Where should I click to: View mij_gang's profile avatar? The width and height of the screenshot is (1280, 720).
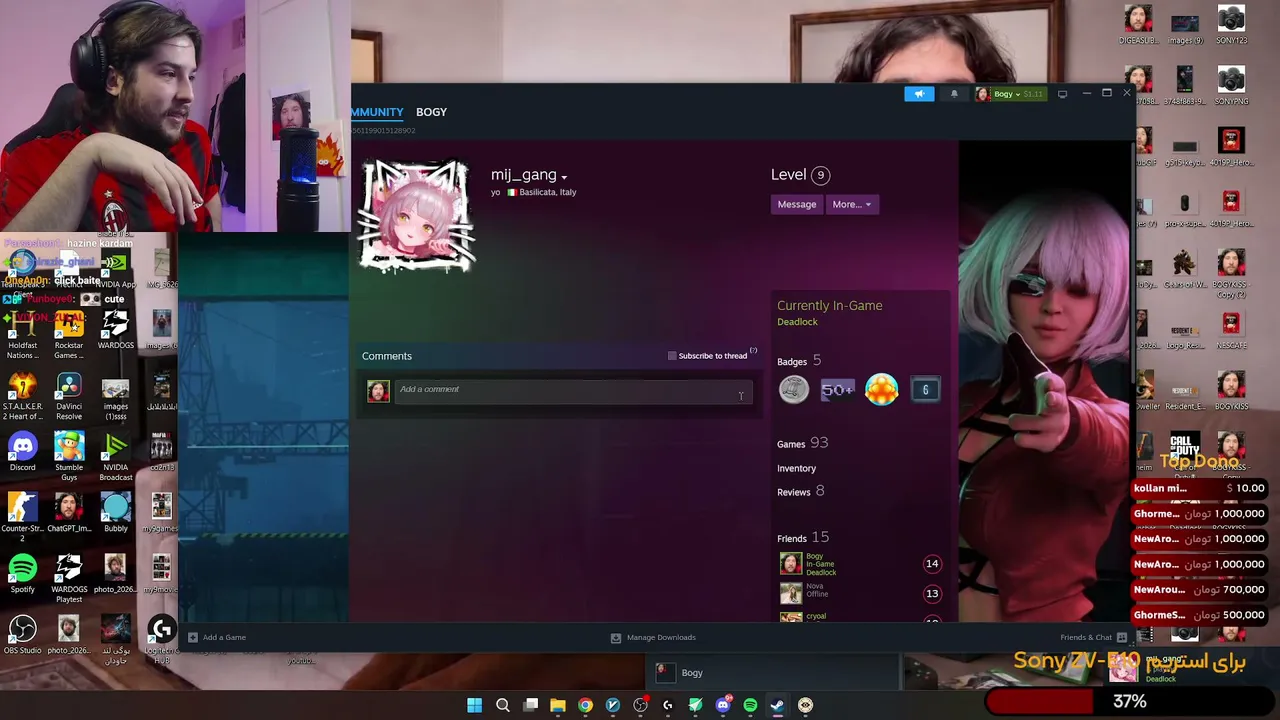pos(416,215)
